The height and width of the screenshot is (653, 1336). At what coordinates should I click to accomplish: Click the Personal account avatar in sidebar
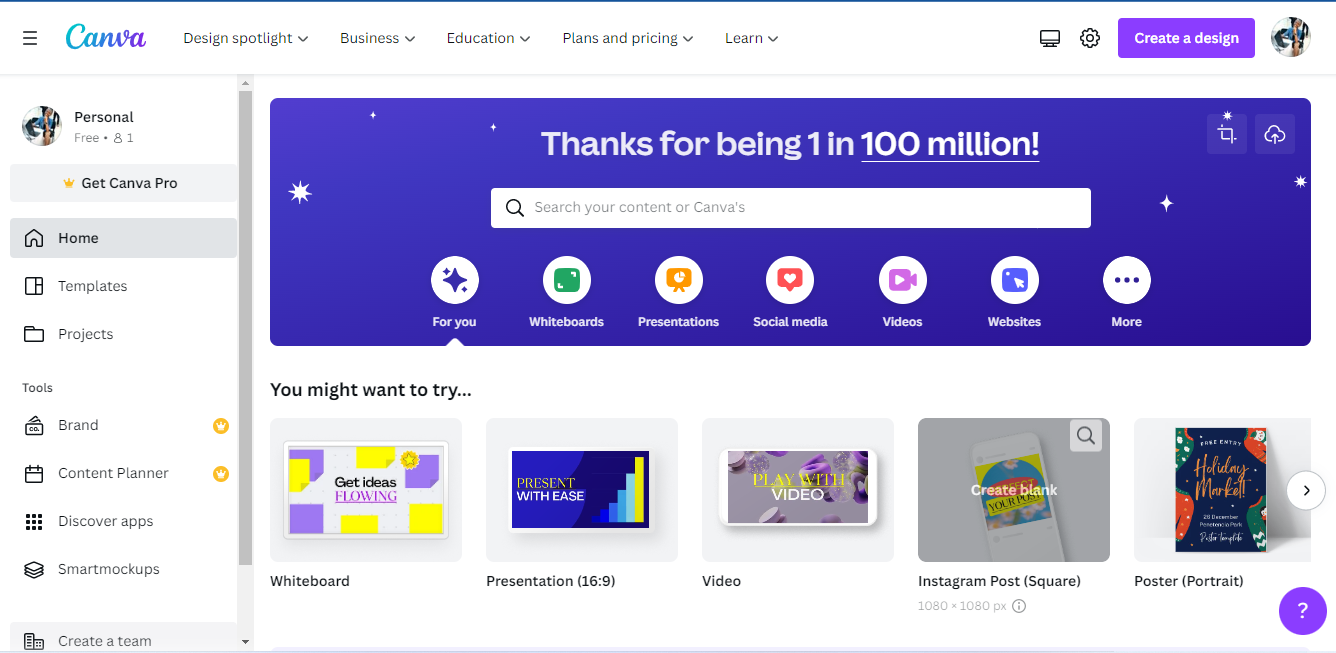point(42,126)
